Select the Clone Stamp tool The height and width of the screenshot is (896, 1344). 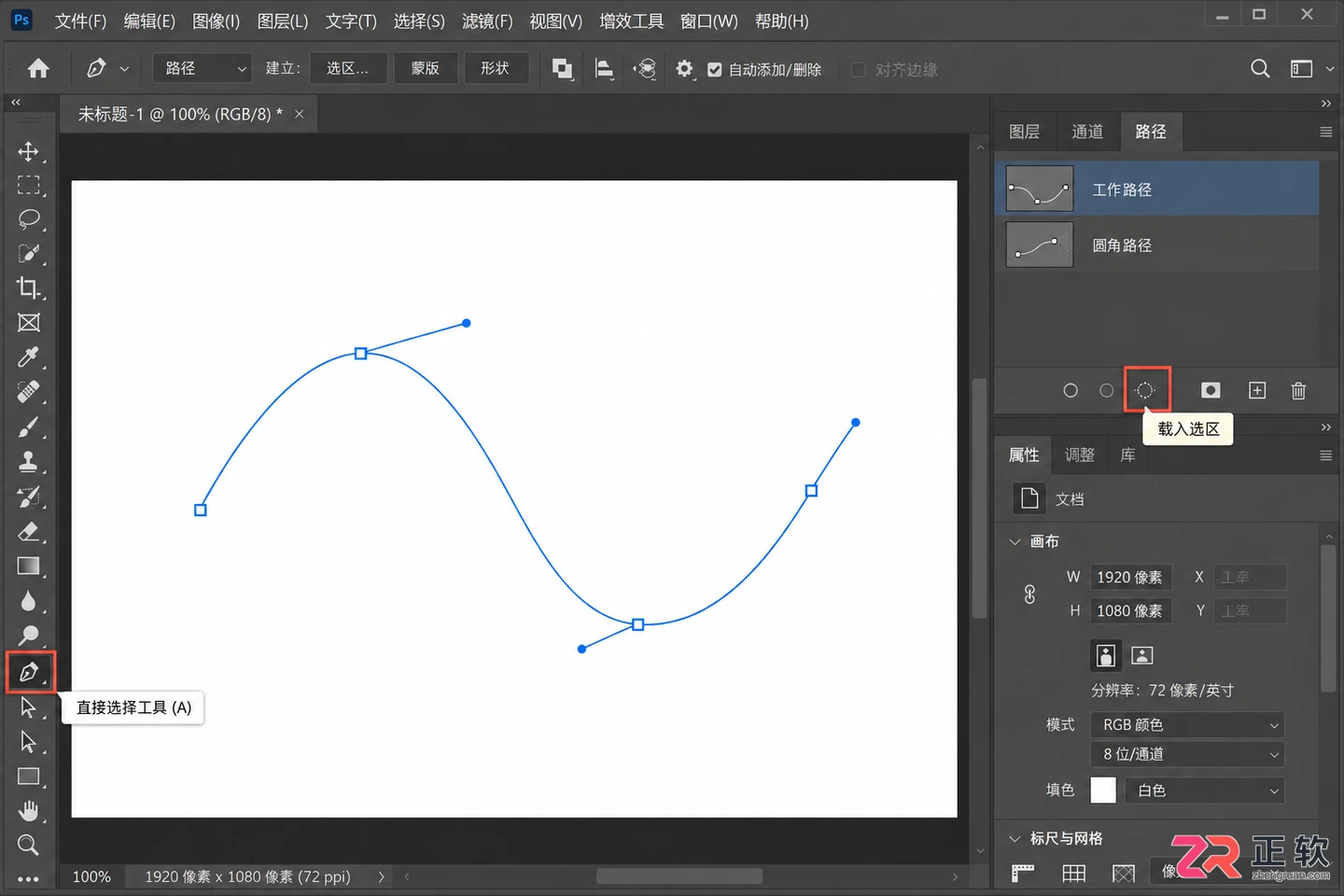point(28,462)
